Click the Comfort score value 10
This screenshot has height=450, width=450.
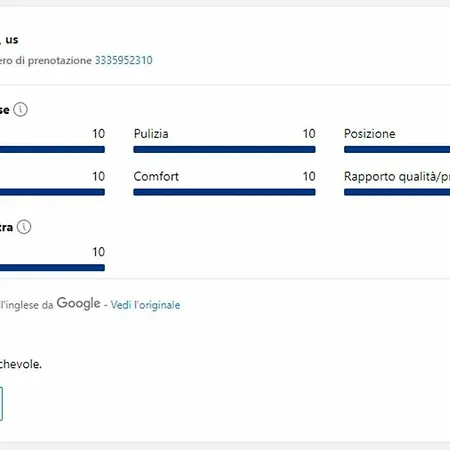tap(309, 176)
